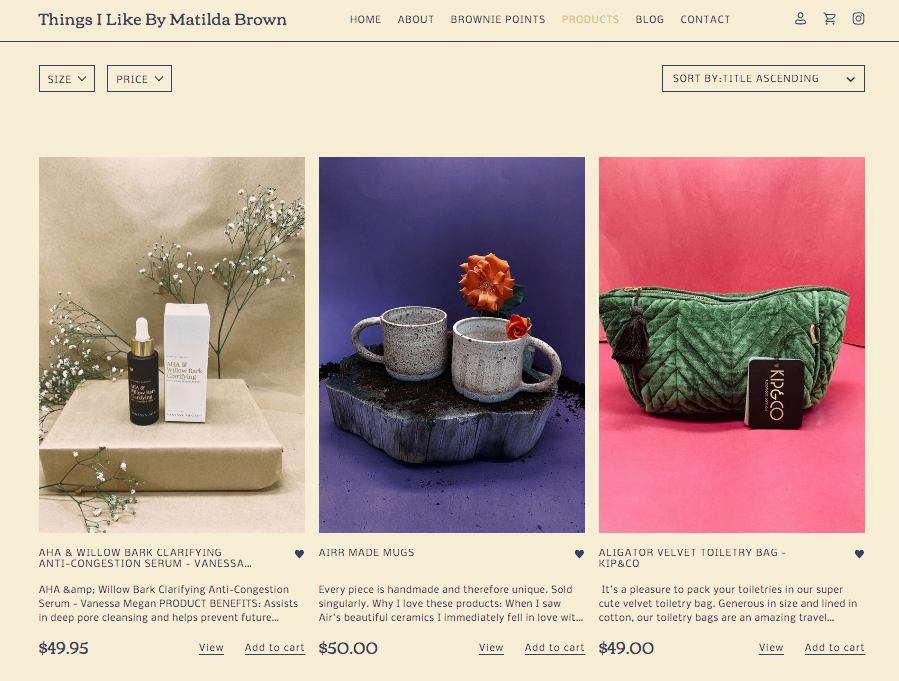Expand the Price filter dropdown
899x681 pixels.
point(139,79)
